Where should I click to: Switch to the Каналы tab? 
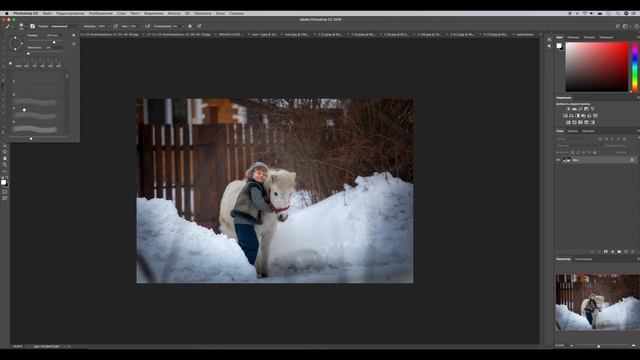(573, 131)
